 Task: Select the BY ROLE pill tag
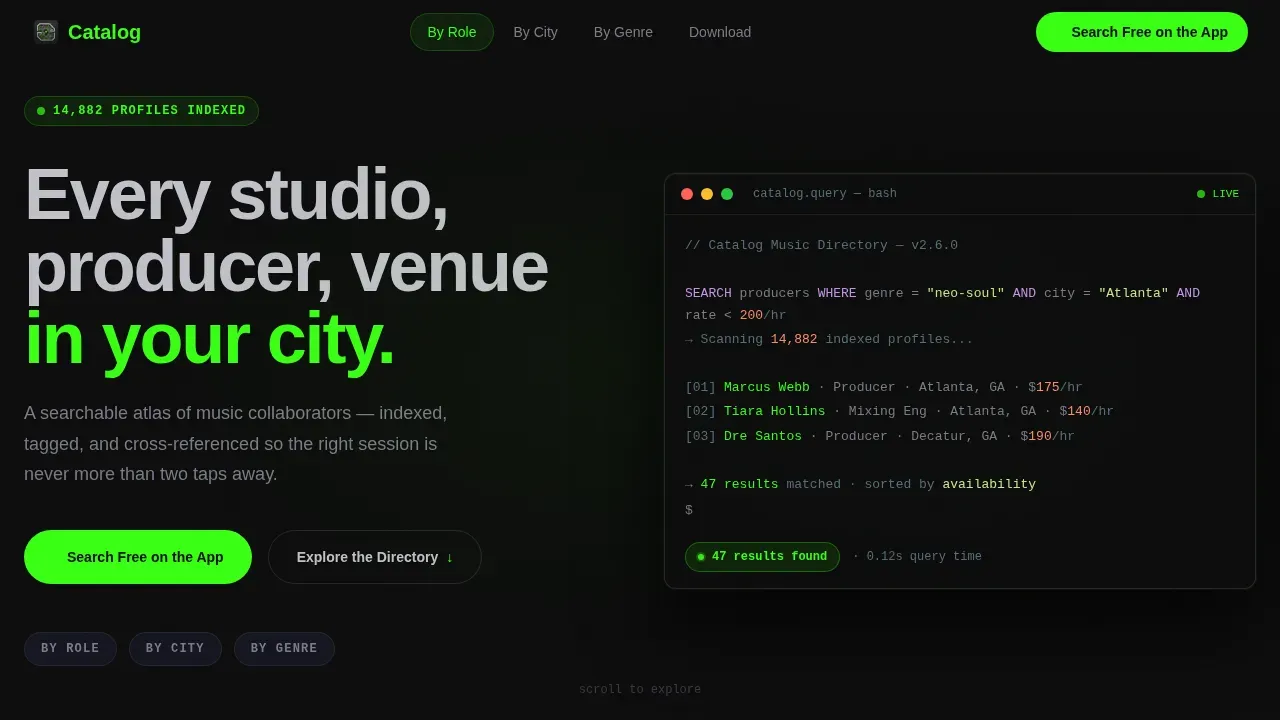click(70, 649)
